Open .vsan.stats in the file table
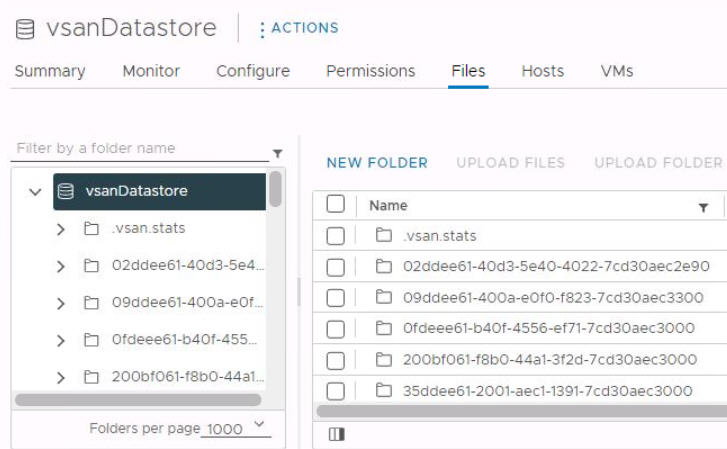Screen dimensions: 727x449 pos(440,236)
